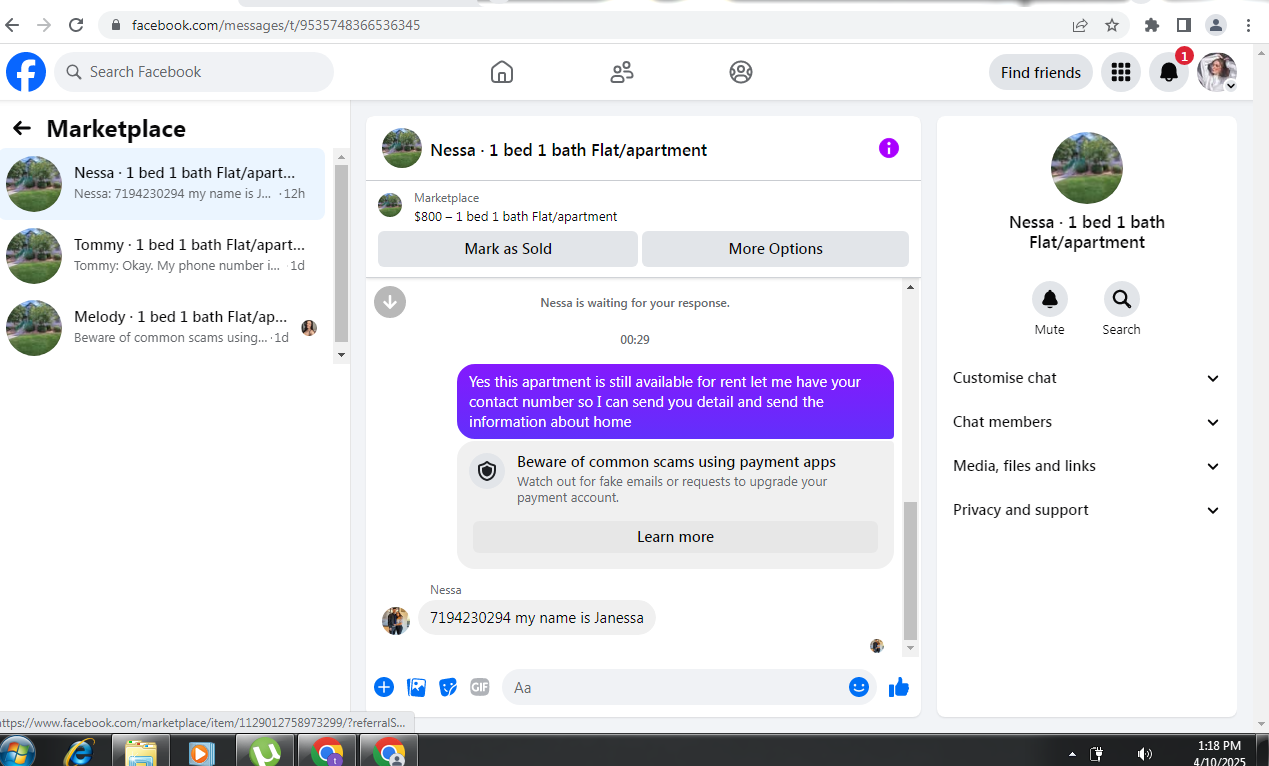Go to the Home feed icon
The image size is (1269, 766).
coord(502,72)
